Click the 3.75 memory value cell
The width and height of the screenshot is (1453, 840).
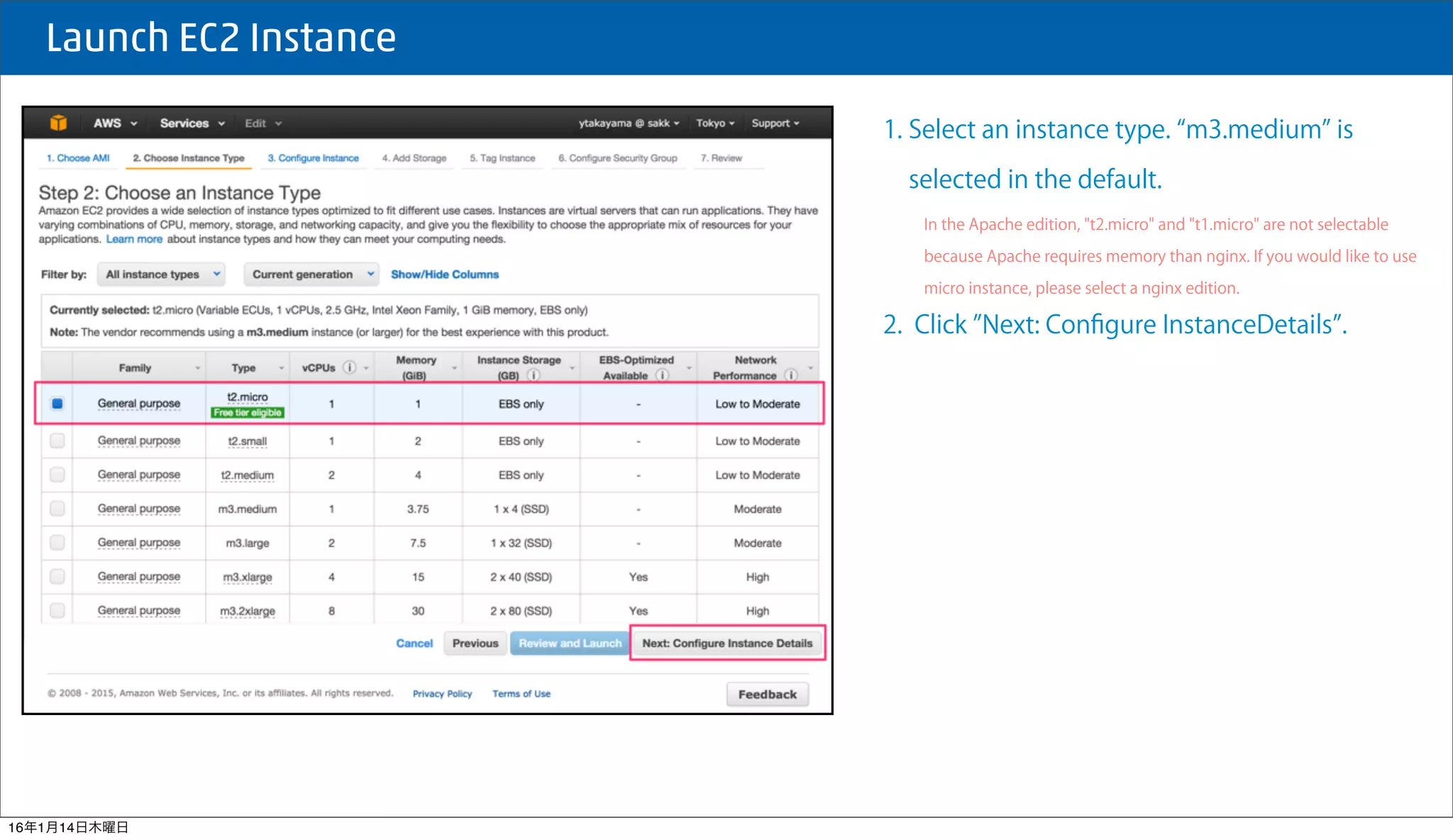coord(418,509)
